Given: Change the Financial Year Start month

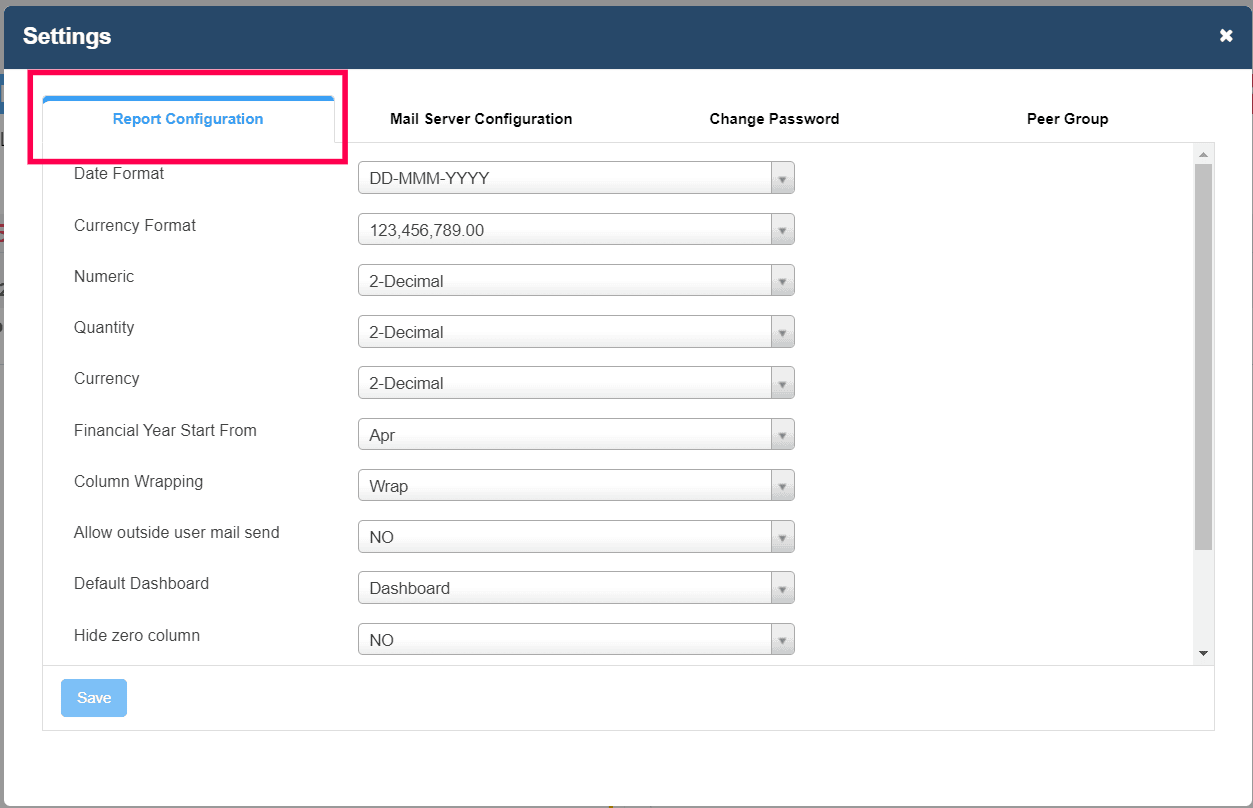Looking at the screenshot, I should point(576,435).
